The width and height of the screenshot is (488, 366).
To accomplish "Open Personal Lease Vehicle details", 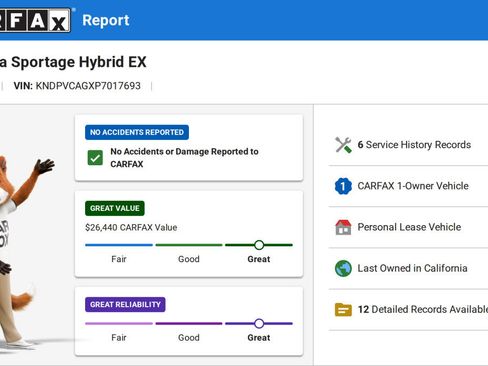I will click(409, 227).
